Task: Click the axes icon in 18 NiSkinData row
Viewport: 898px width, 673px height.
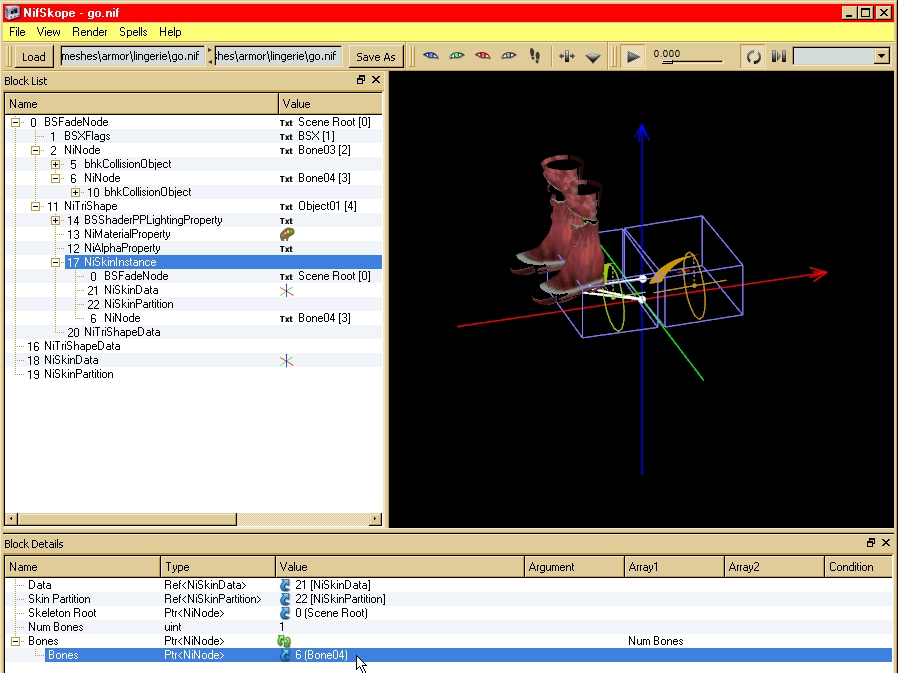Action: [x=287, y=360]
